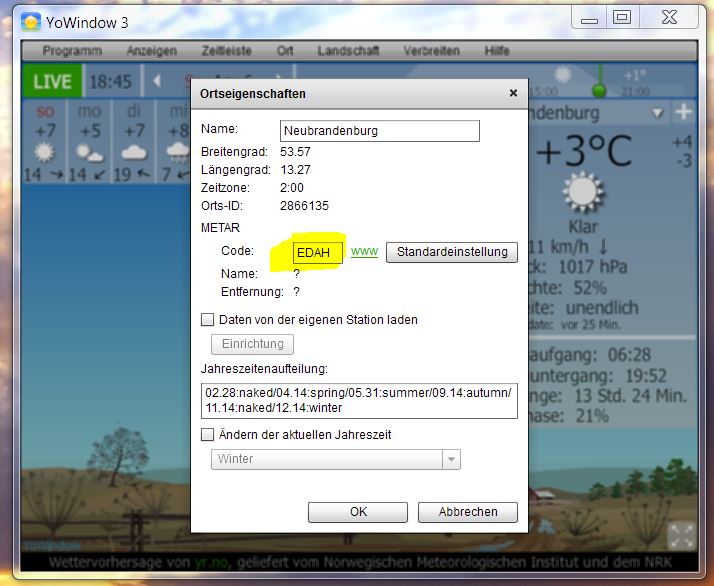Click the METAR code field with EDAH
This screenshot has height=586, width=714.
coord(318,252)
